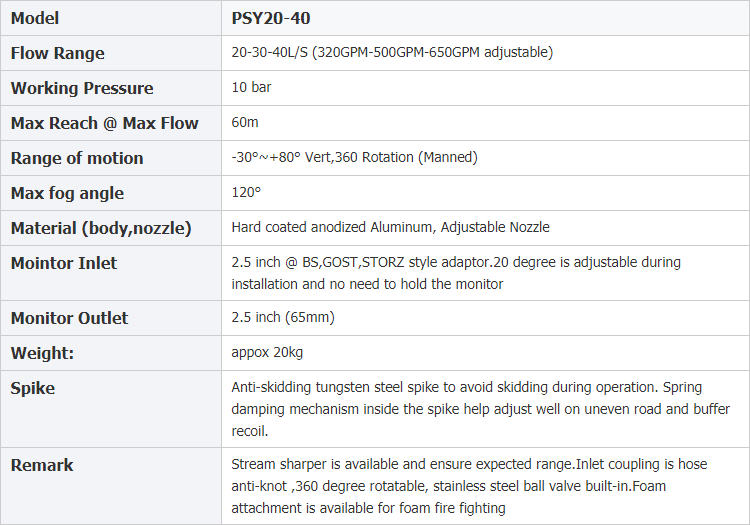Select the "120°" fog angle value
Viewport: 750px width, 525px height.
[x=246, y=192]
